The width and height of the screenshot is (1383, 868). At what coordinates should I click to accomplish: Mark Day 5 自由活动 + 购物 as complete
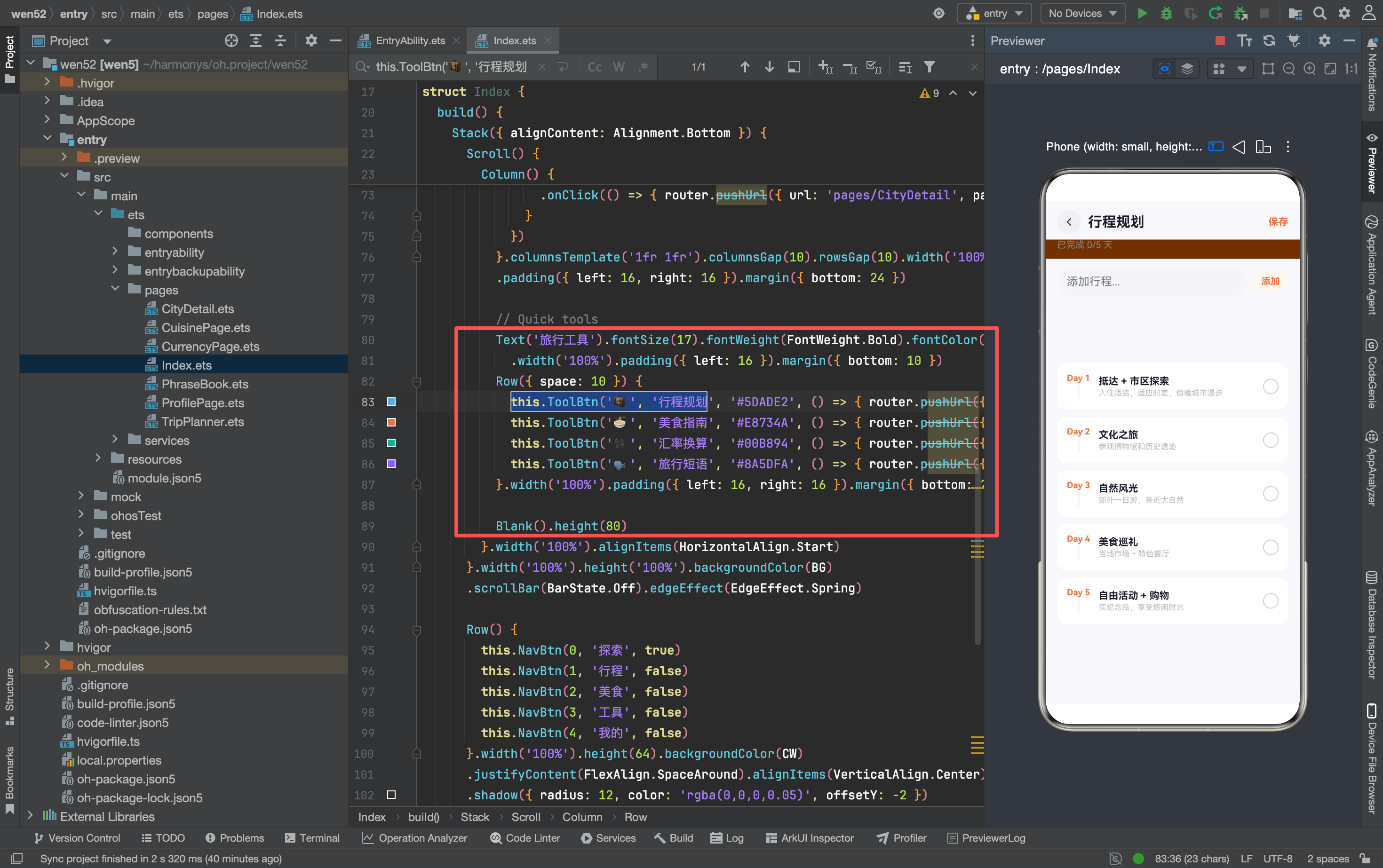(1271, 601)
